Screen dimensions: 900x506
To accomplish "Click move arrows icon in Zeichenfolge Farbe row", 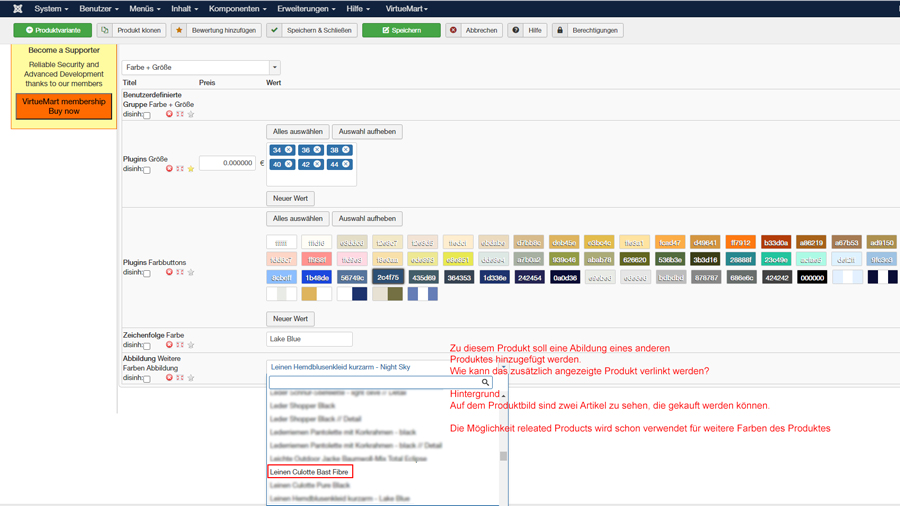I will point(180,345).
